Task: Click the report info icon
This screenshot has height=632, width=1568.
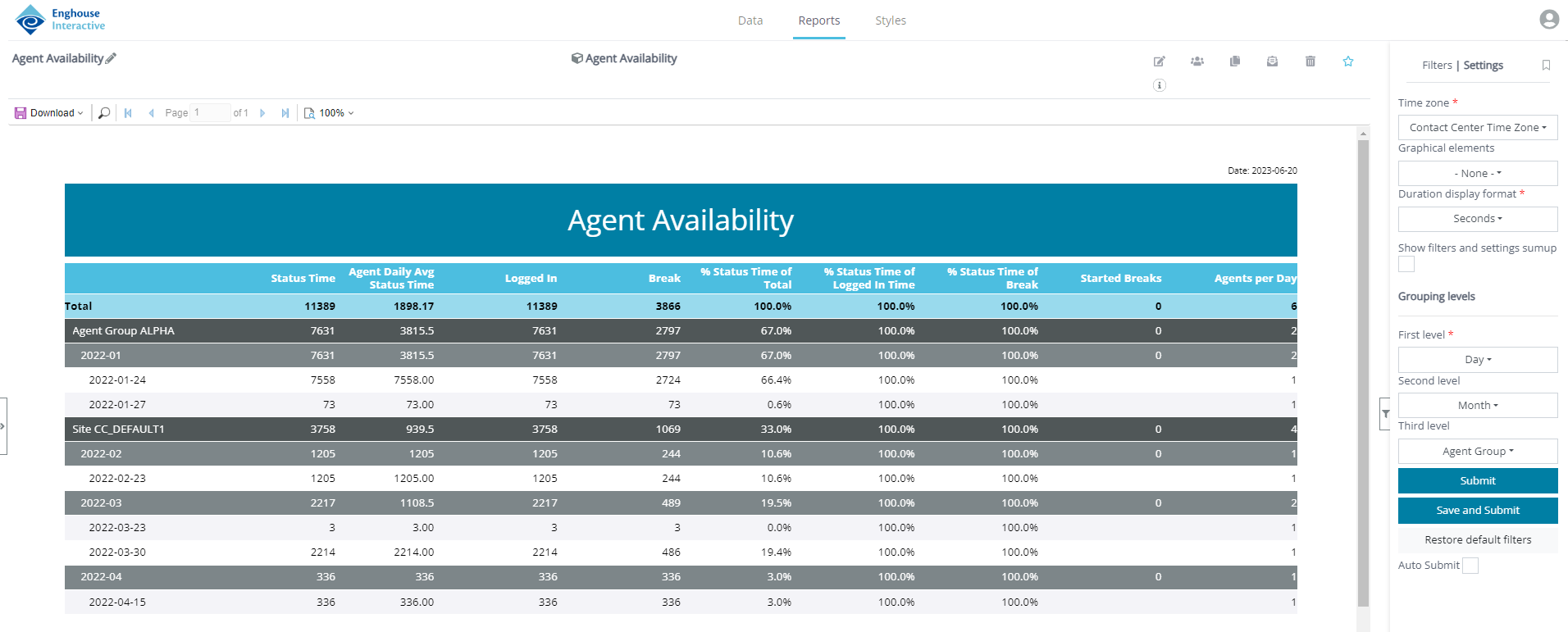Action: [x=1160, y=85]
